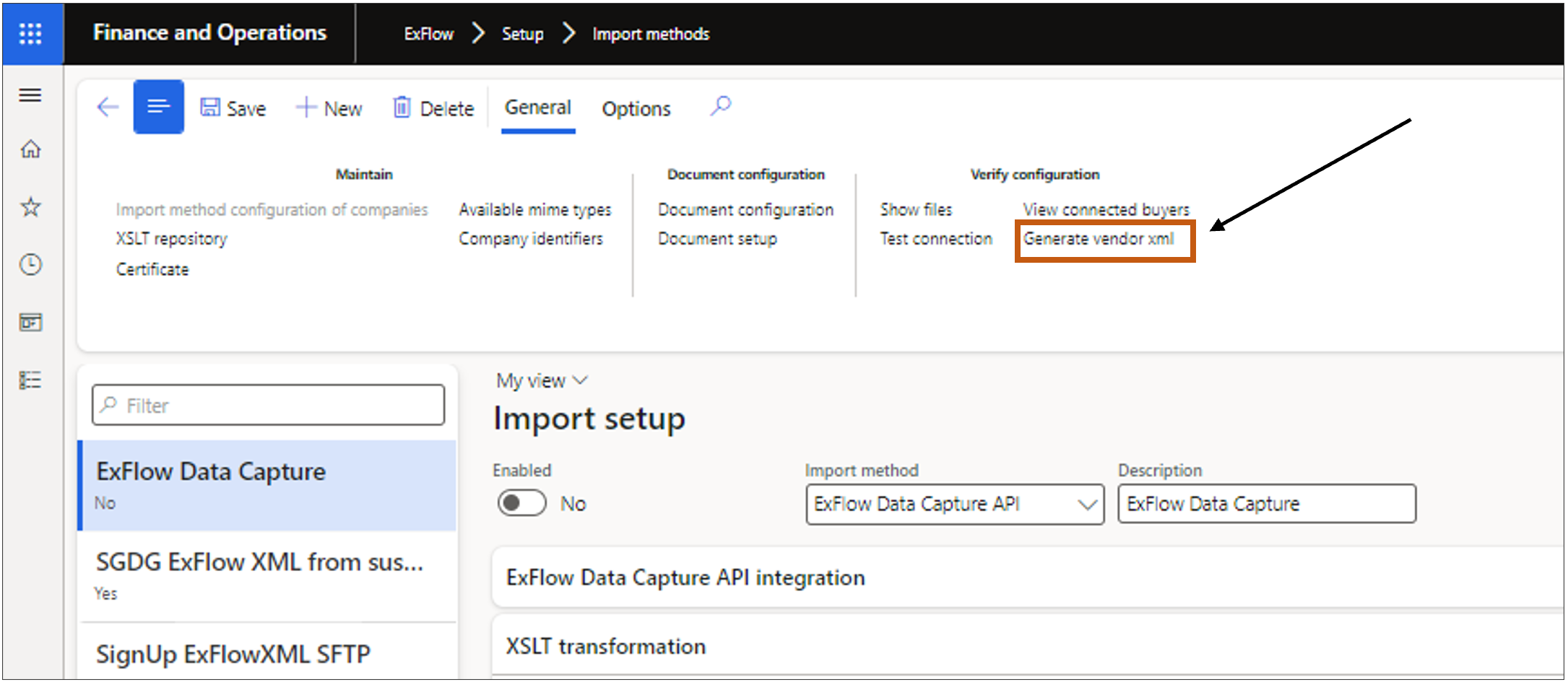This screenshot has width=1568, height=685.
Task: Click Test connection
Action: (936, 239)
